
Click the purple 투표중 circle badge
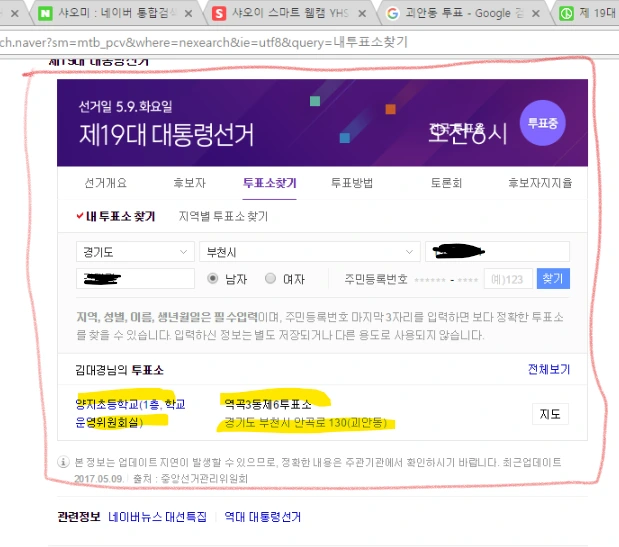(x=542, y=123)
